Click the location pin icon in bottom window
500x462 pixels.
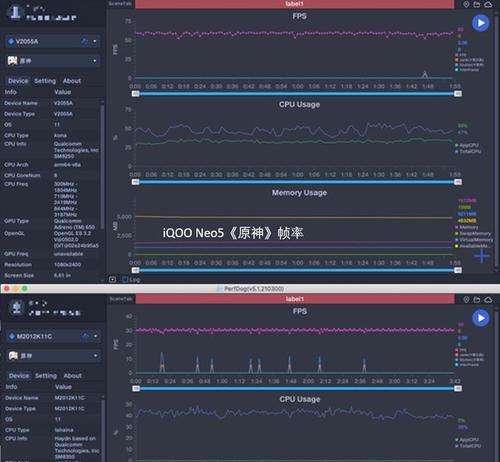(466, 300)
